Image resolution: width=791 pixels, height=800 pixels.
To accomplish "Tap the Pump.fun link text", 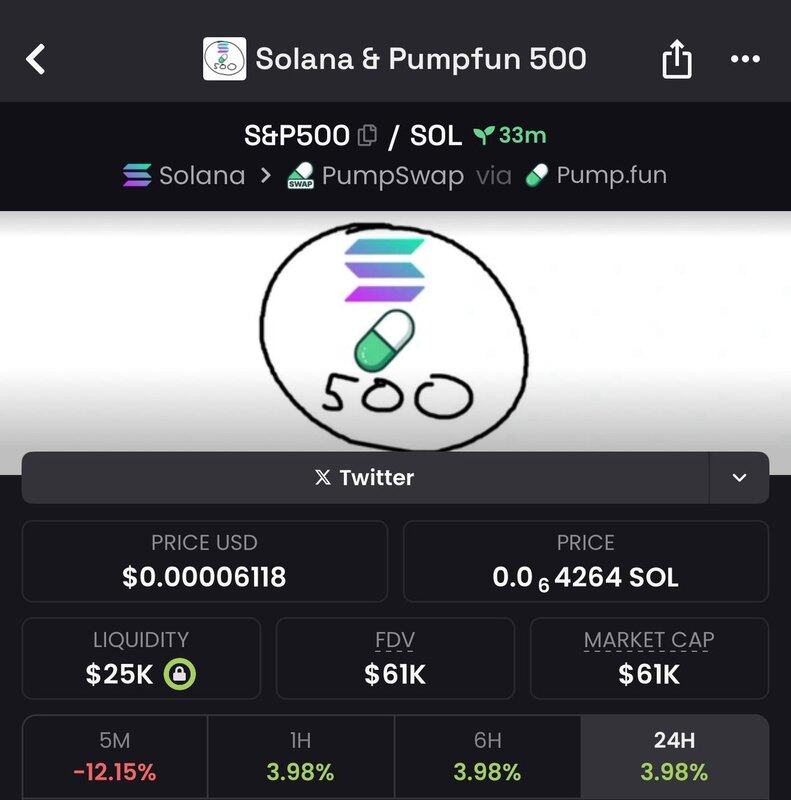I will coord(611,176).
